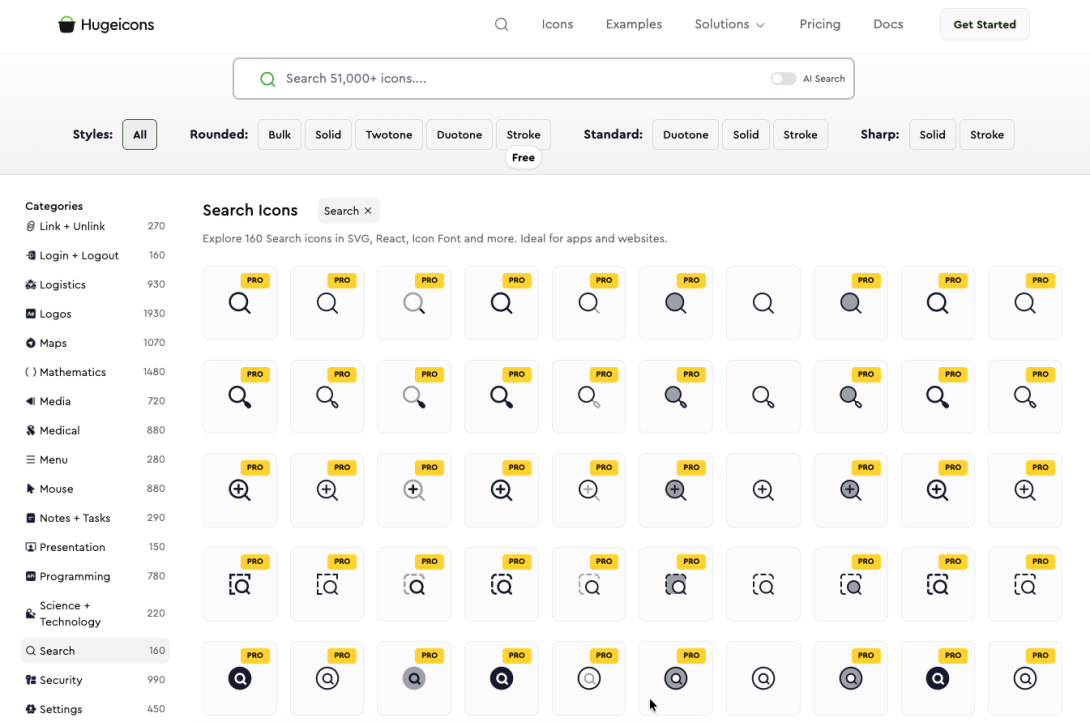Click the Maps category icon in the sidebar
Image resolution: width=1090 pixels, height=722 pixels.
coord(31,343)
